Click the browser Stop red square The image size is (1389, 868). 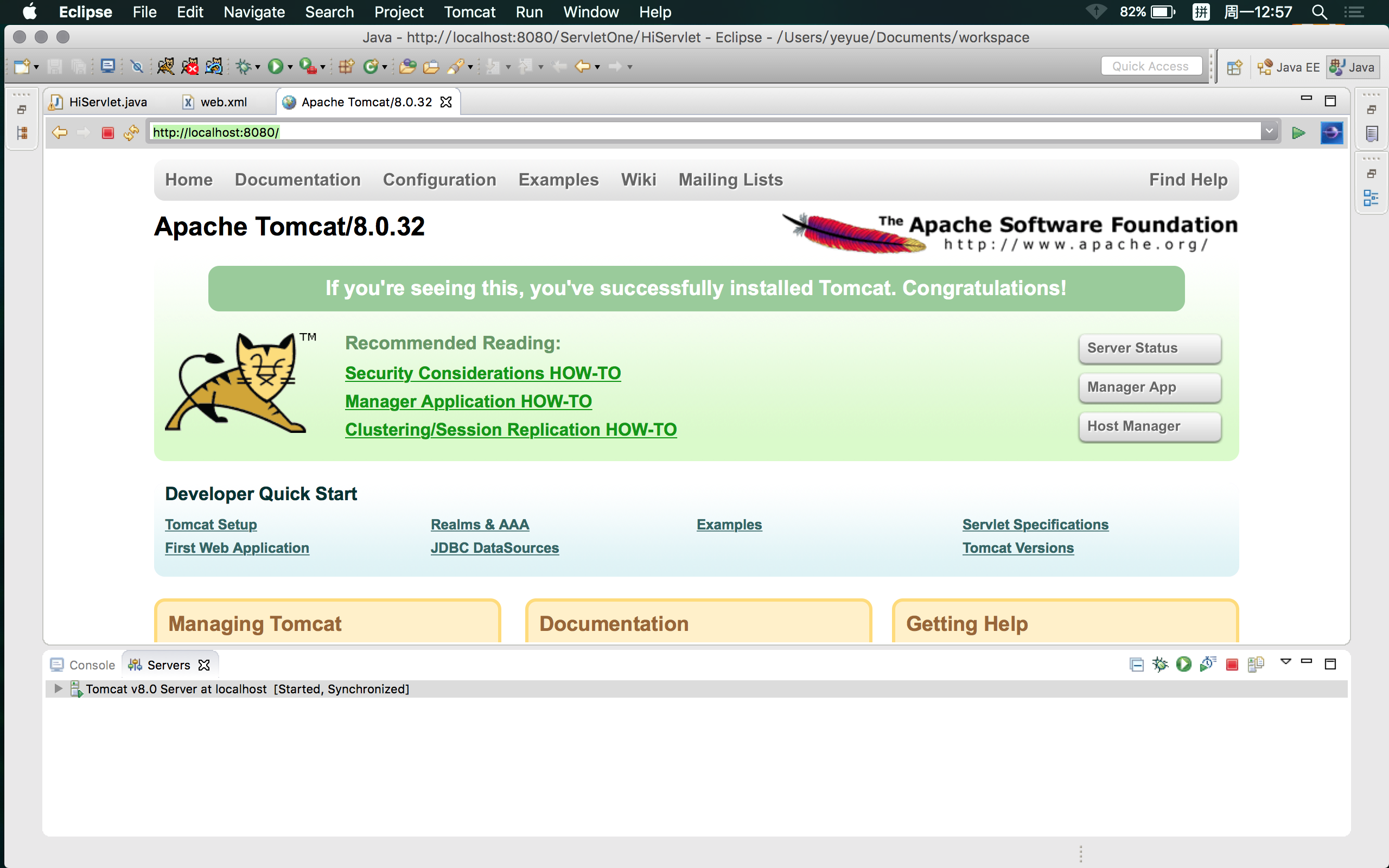click(x=107, y=132)
